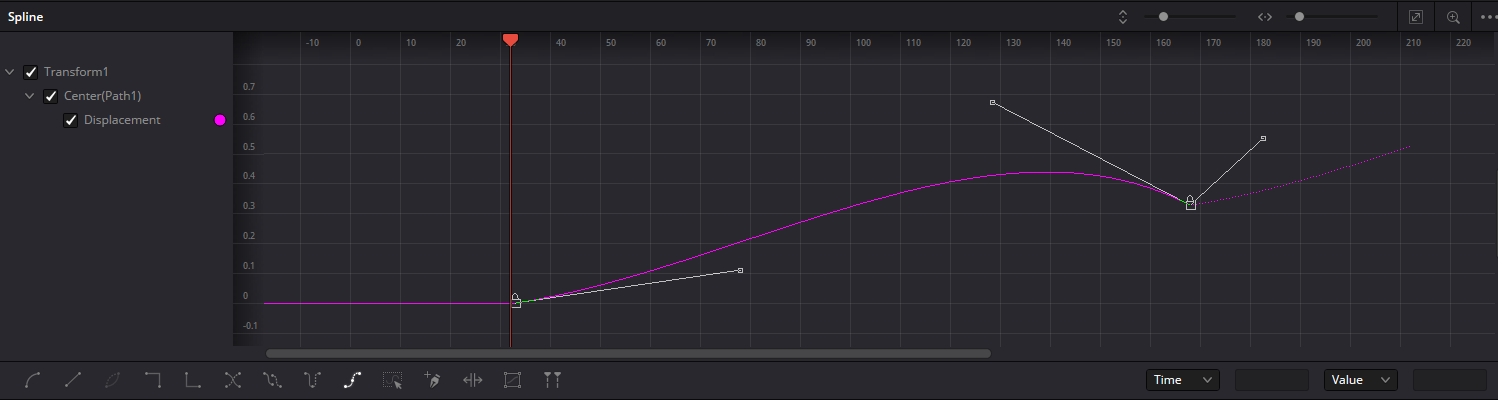Show key markers in spline editor
The image size is (1498, 400).
pos(552,380)
